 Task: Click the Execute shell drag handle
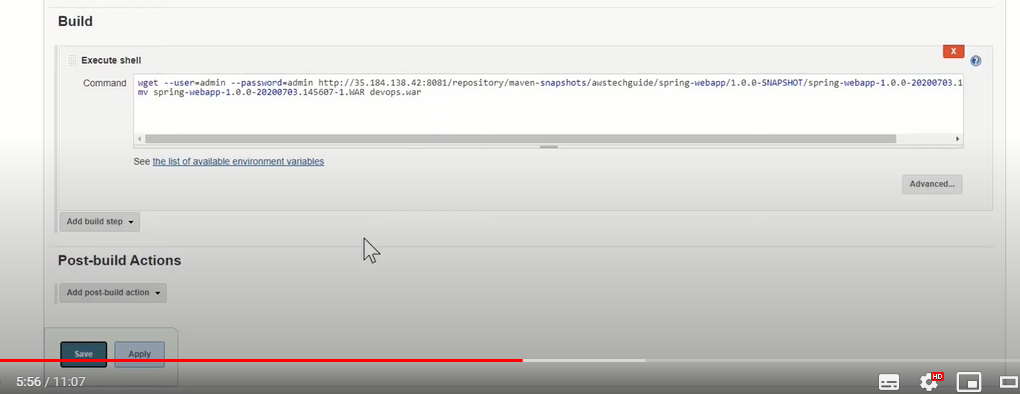[x=72, y=60]
